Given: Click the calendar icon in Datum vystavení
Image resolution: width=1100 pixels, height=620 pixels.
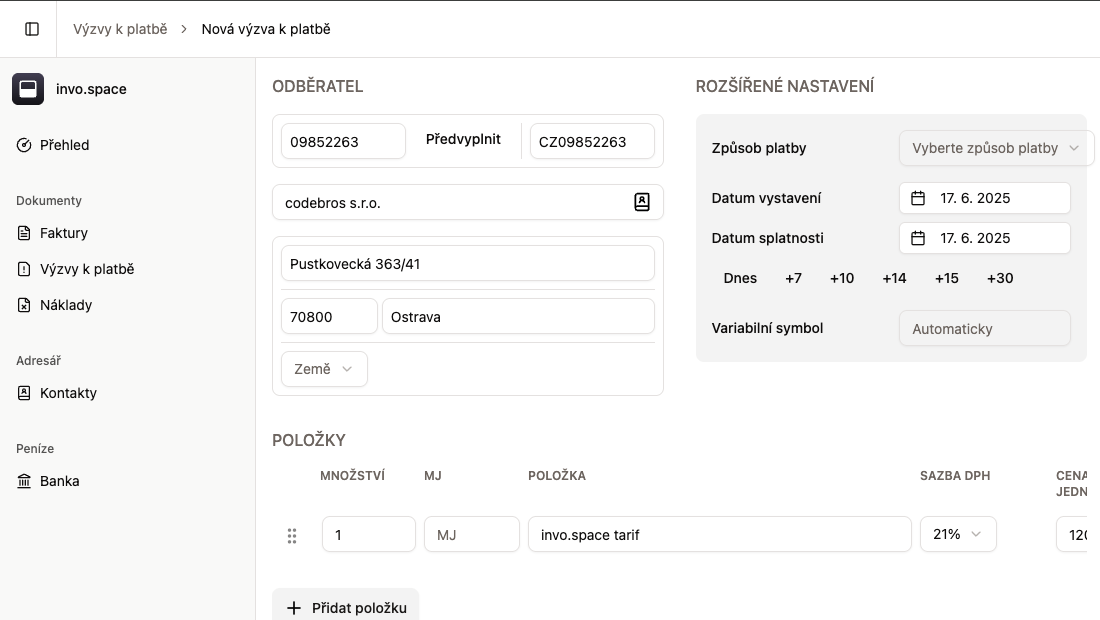Looking at the screenshot, I should click(918, 198).
